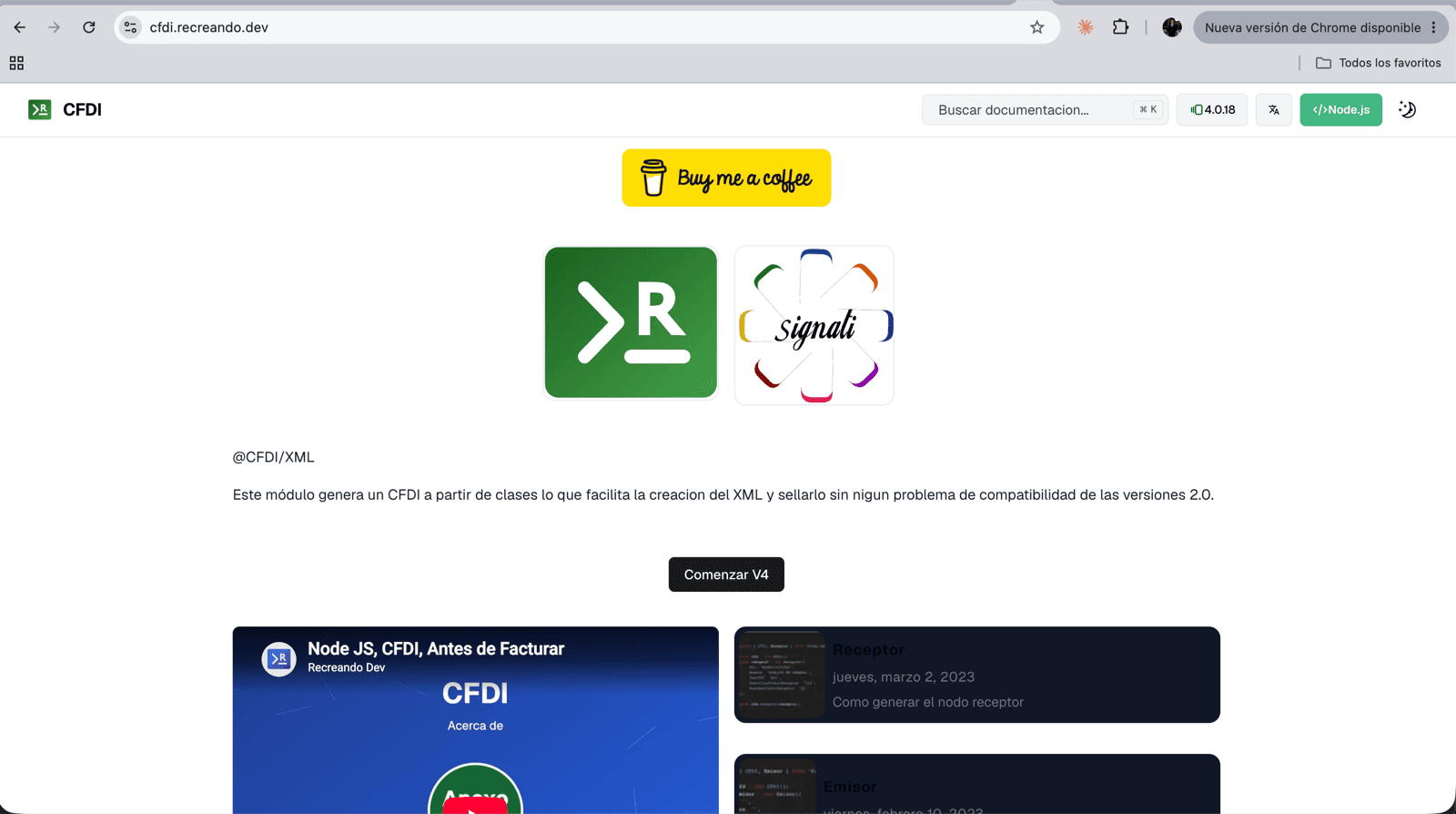Viewport: 1456px width, 814px height.
Task: Click 'Como generar el nodo receptor' text
Action: coord(928,702)
